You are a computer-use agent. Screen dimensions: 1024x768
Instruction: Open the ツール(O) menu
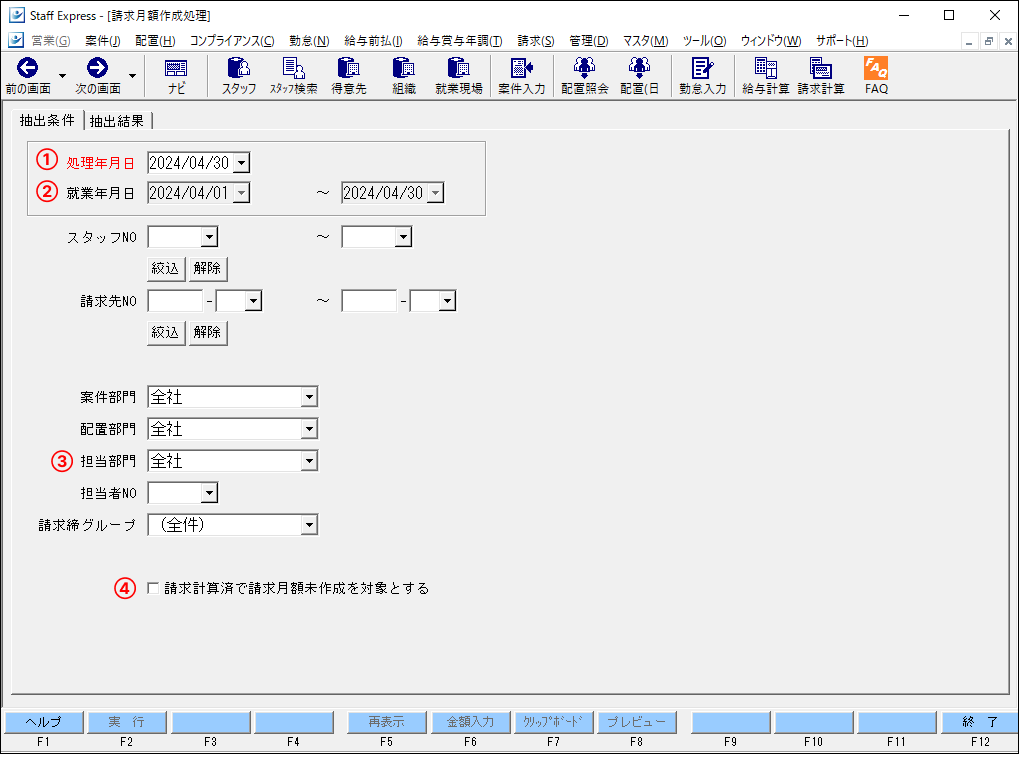coord(704,40)
